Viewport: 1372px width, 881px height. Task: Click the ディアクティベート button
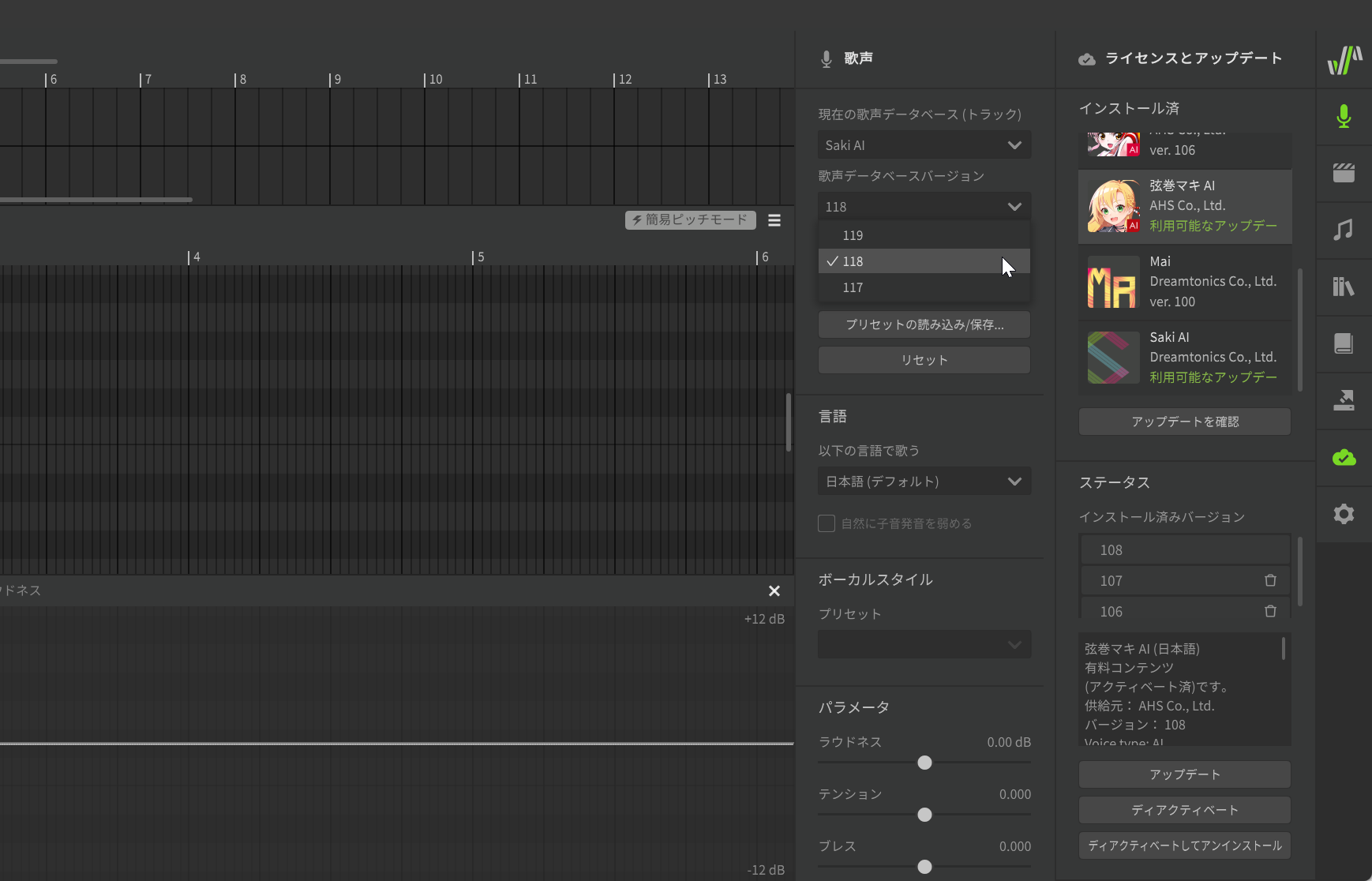(1185, 810)
